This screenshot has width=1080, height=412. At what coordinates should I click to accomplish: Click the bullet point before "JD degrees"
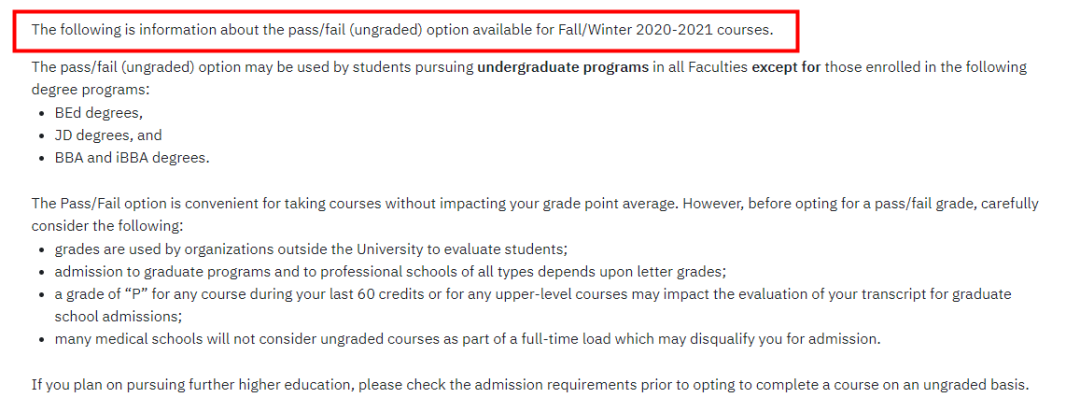[x=43, y=136]
